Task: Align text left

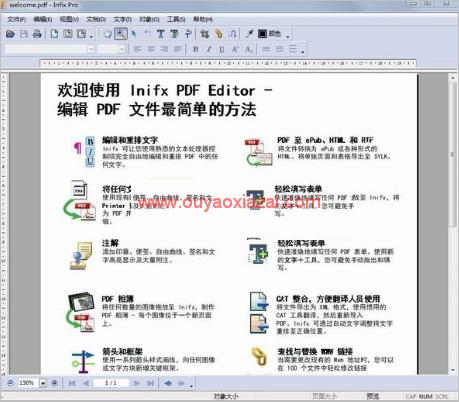Action: (x=137, y=49)
